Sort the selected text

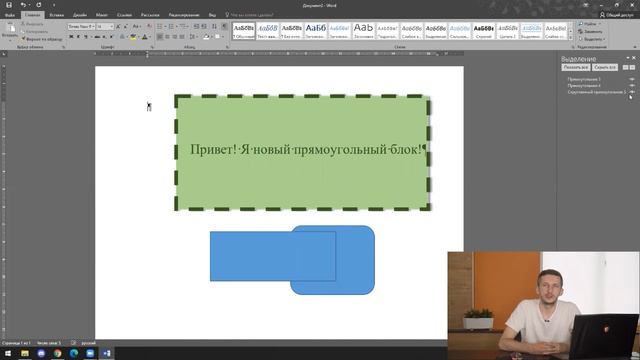[214, 27]
